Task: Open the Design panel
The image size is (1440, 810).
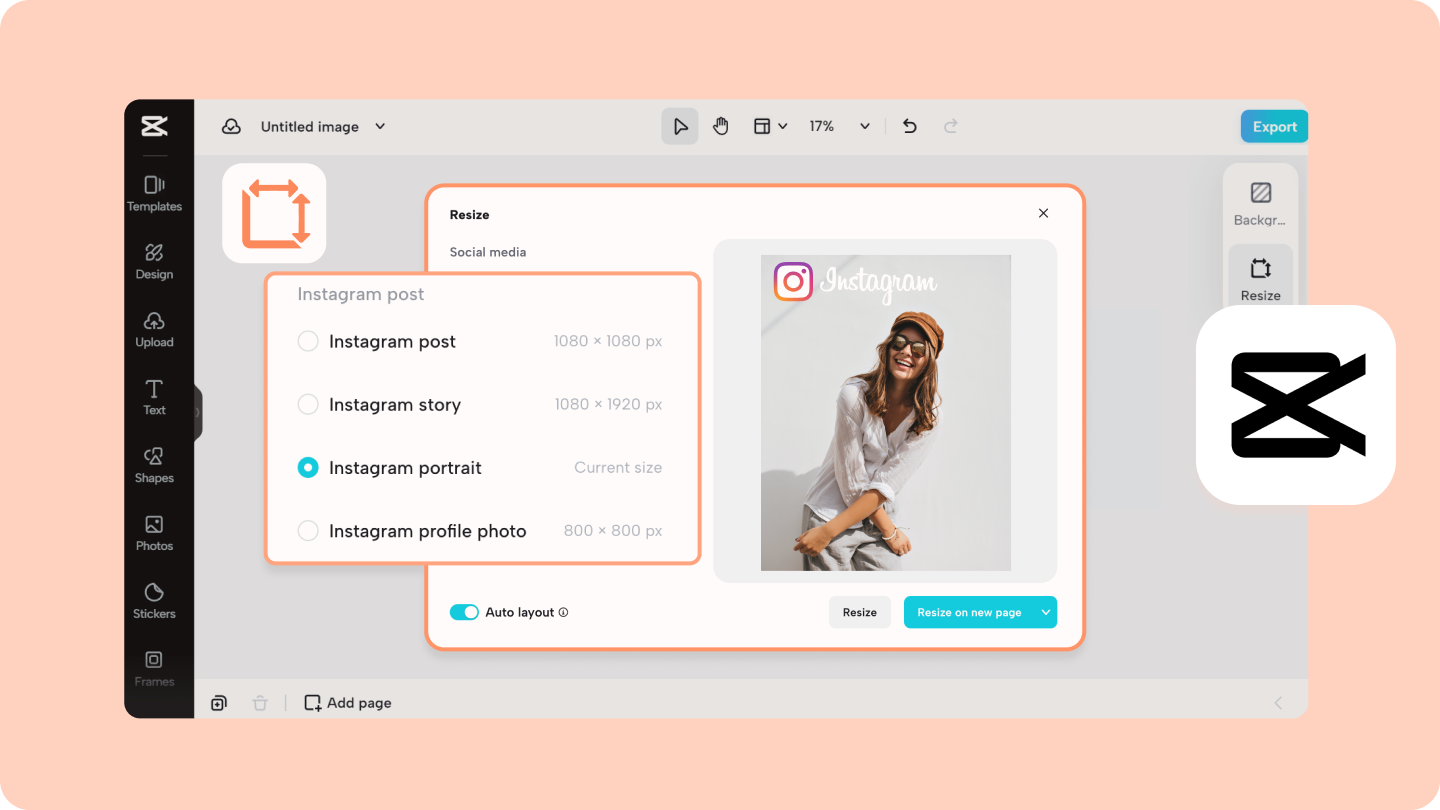Action: coord(155,261)
